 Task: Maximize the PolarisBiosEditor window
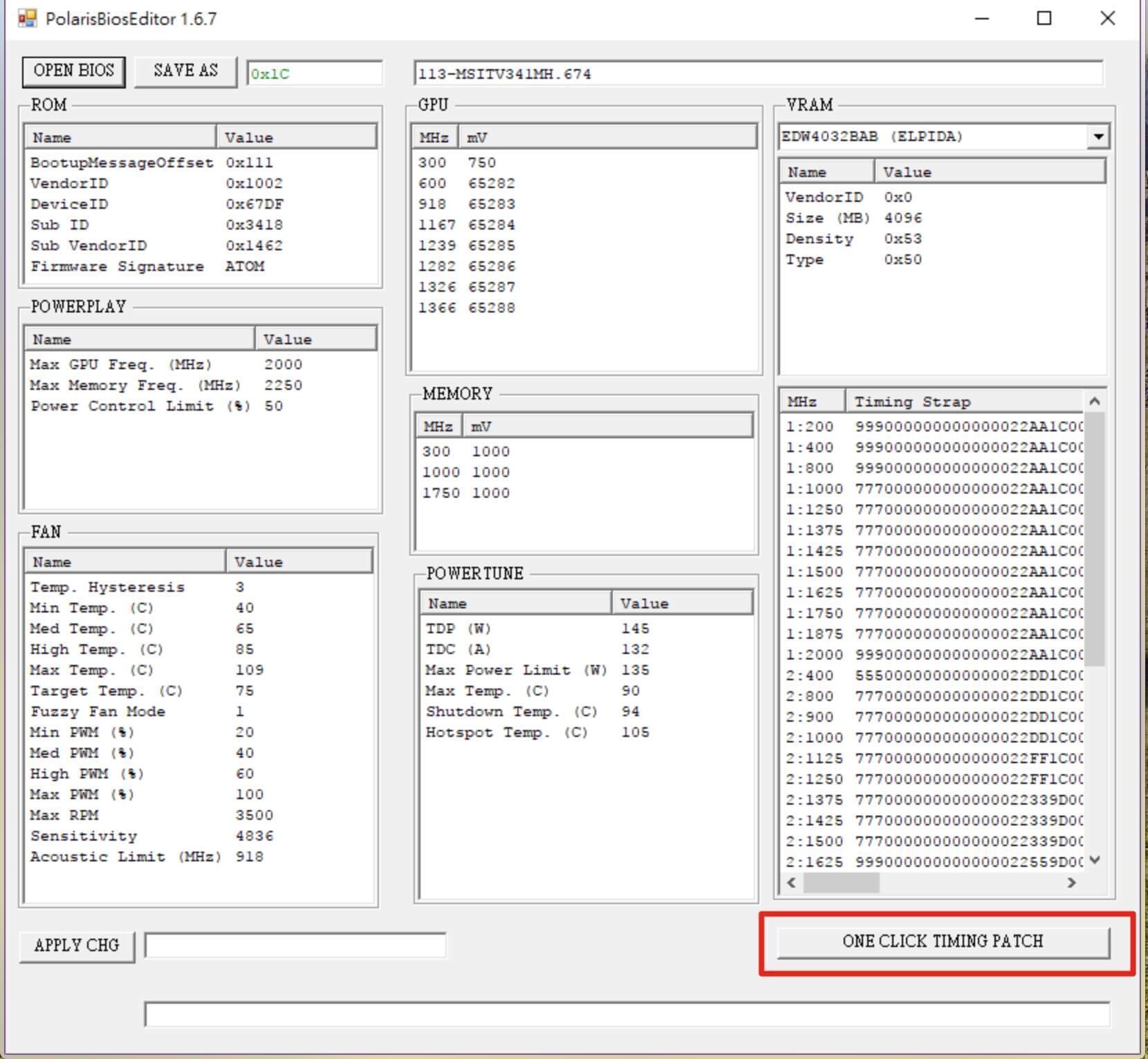coord(1044,19)
